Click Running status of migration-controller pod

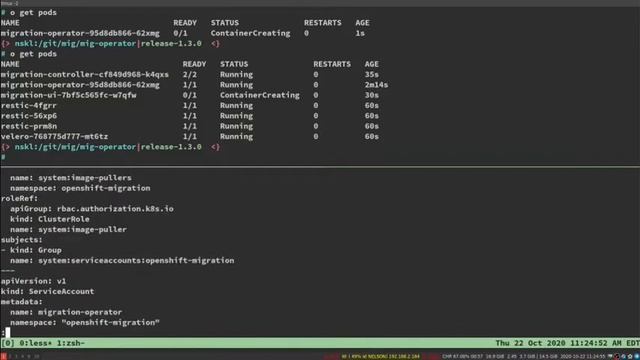(236, 75)
